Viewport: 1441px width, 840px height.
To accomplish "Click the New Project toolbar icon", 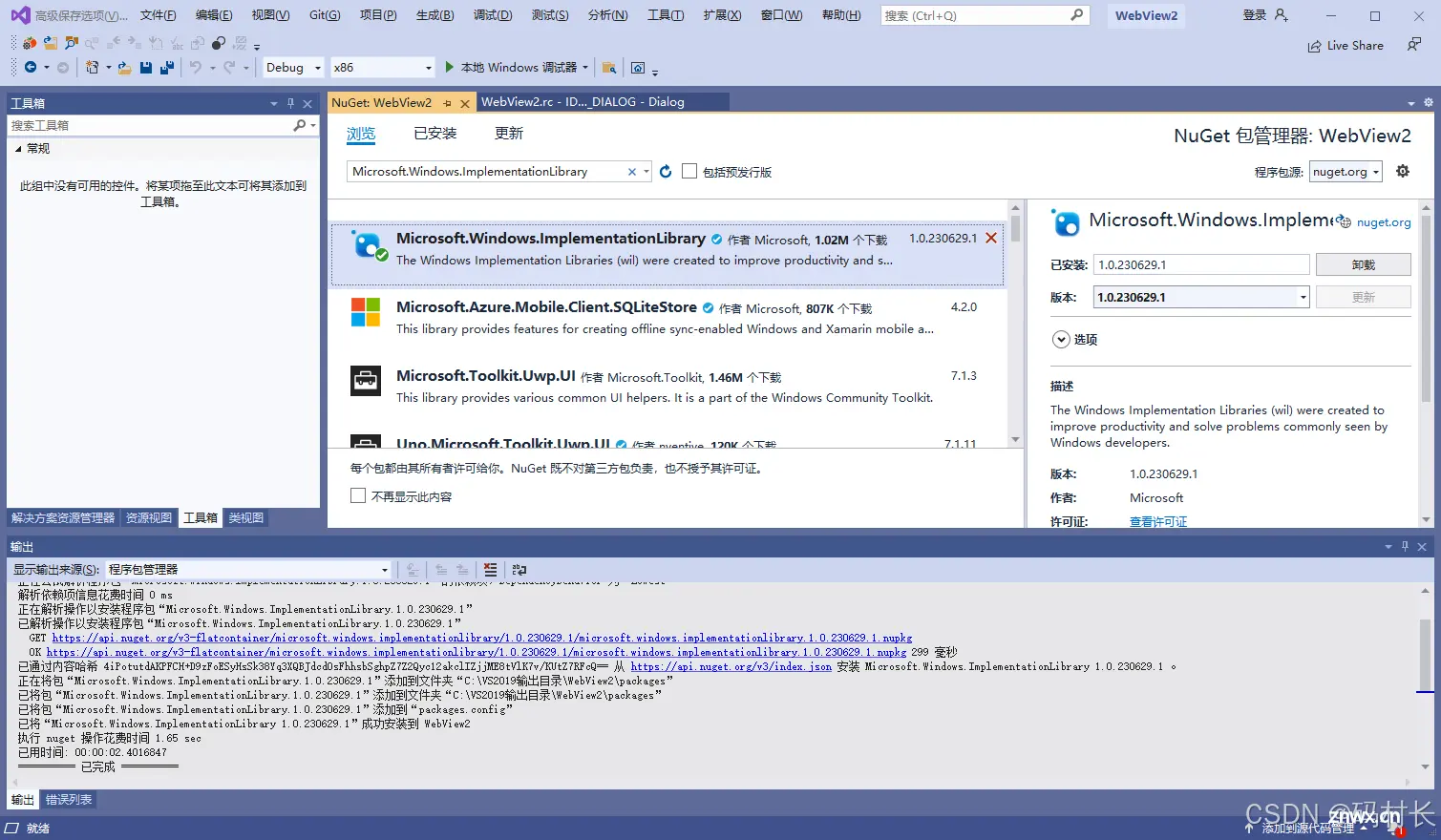I will [92, 67].
